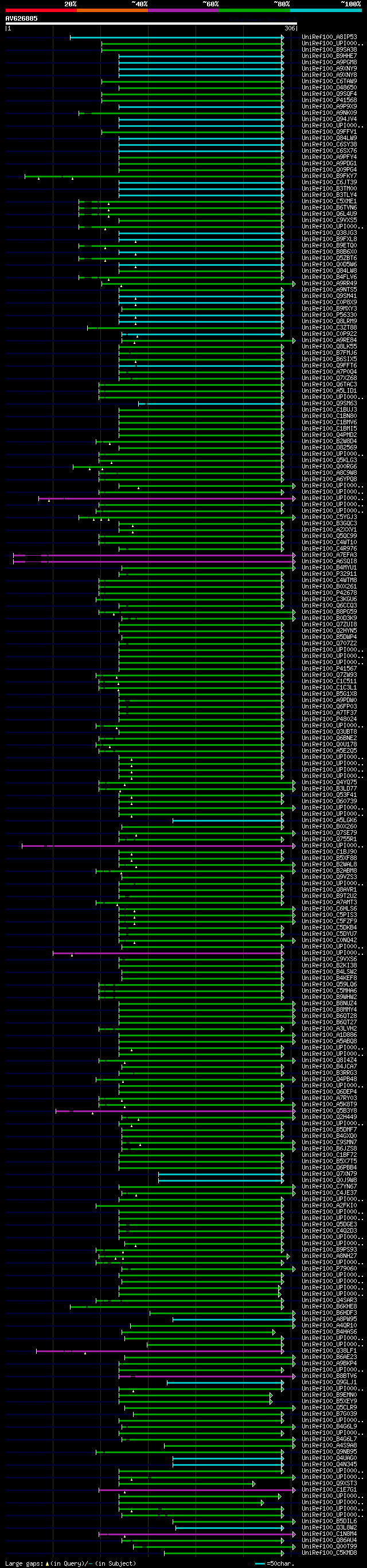Select hit label UniRef100_C0NQ42
367x1568 pixels.
(x=329, y=940)
